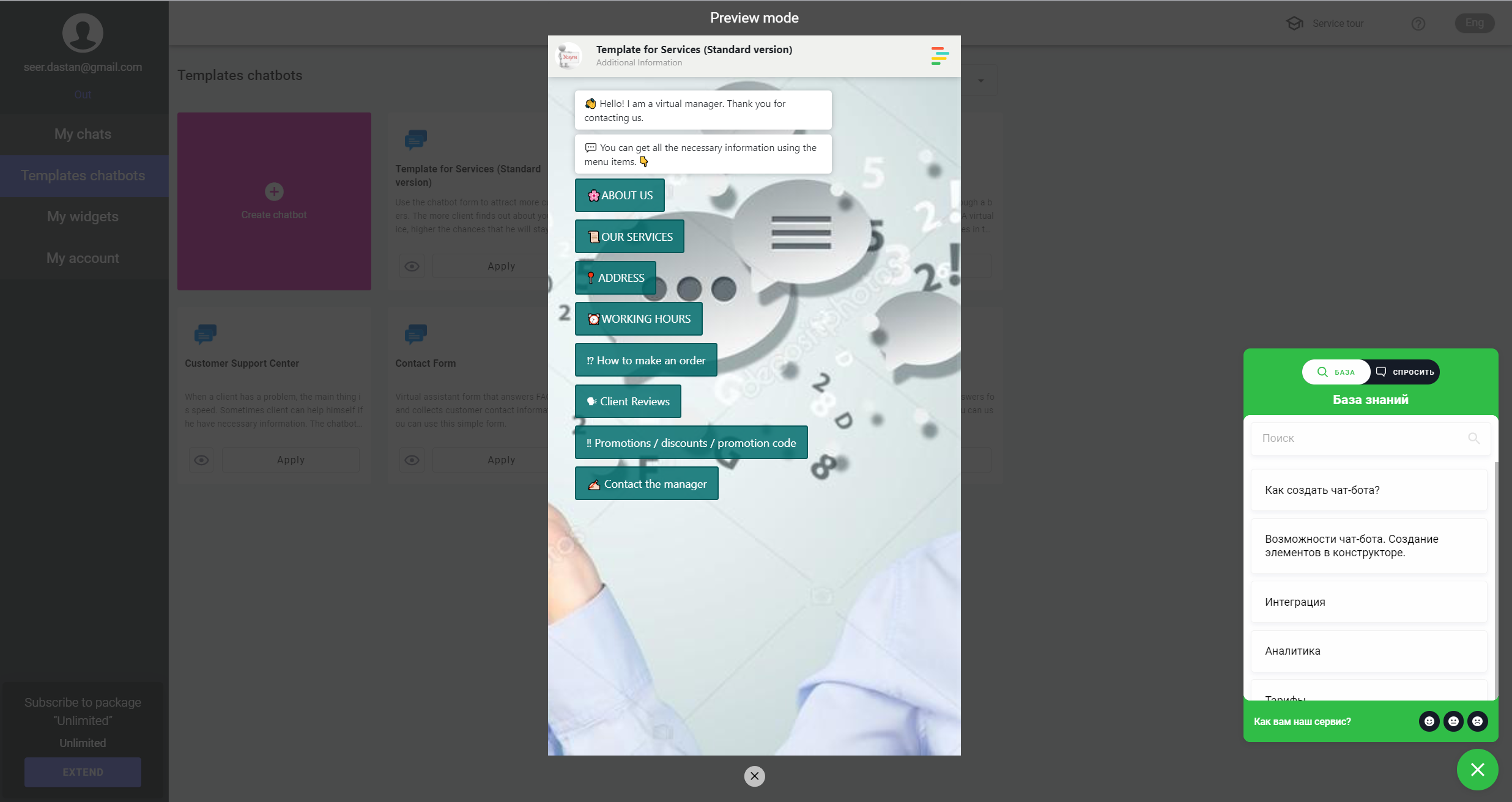The image size is (1512, 802).
Task: Click the graduation cap Service tour icon
Action: [1294, 23]
